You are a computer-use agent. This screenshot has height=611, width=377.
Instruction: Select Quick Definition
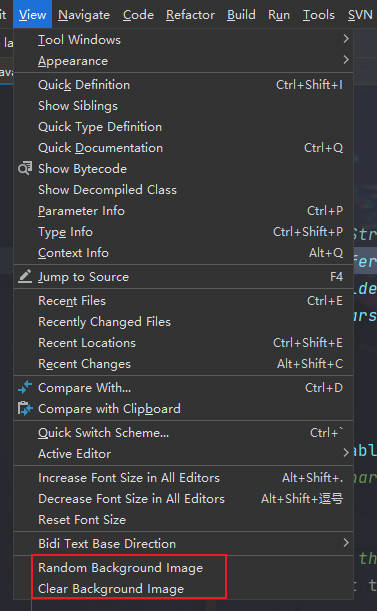point(184,85)
